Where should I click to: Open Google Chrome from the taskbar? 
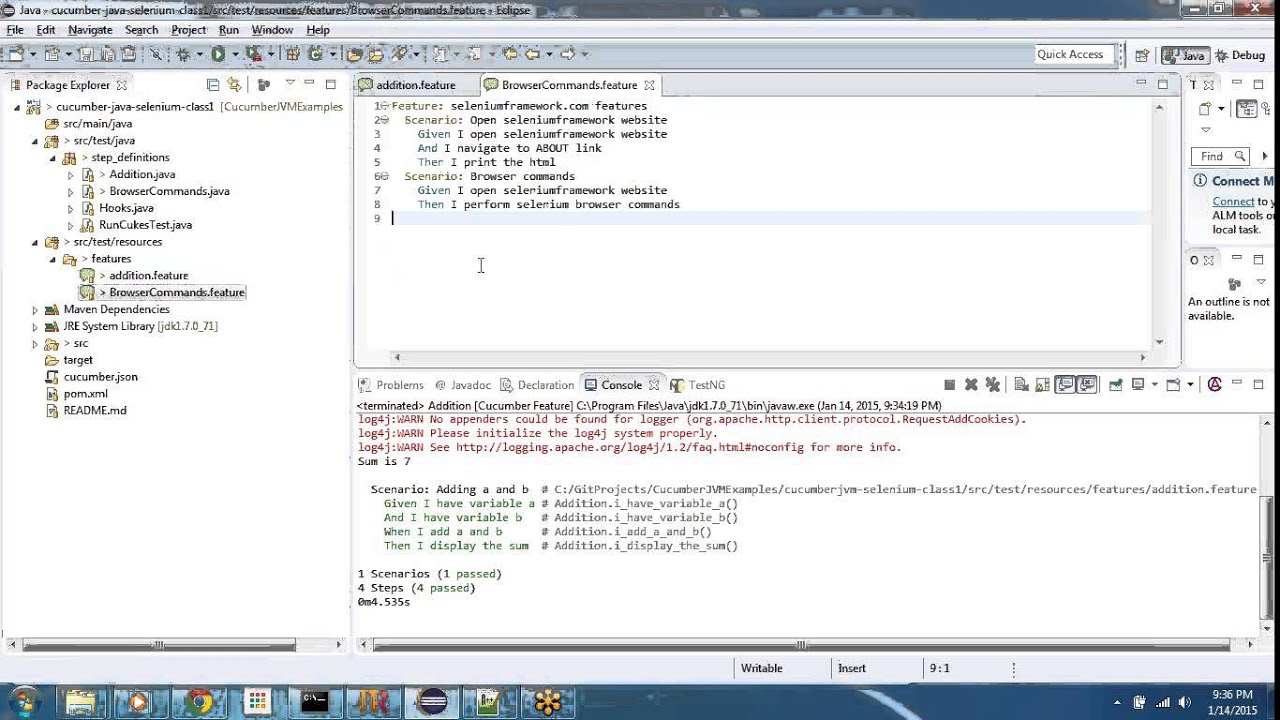coord(199,702)
